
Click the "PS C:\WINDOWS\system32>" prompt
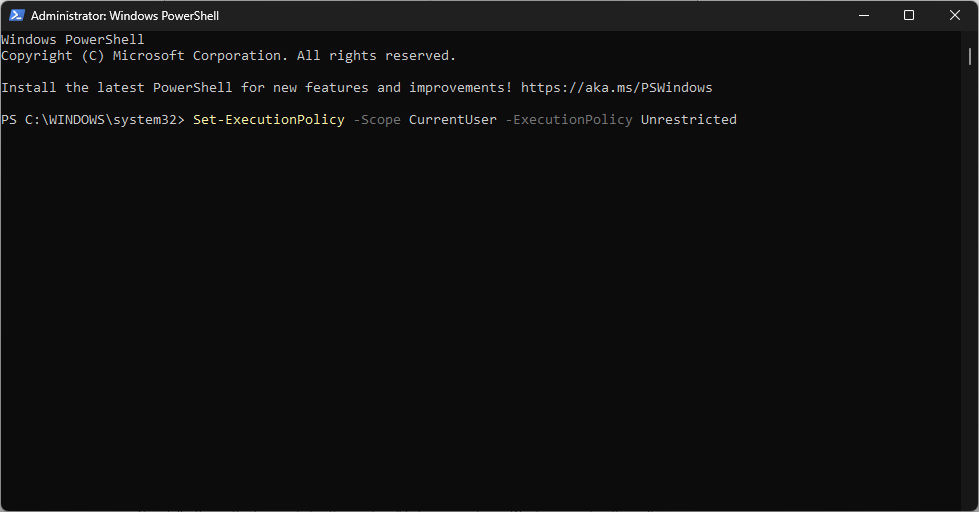click(93, 120)
